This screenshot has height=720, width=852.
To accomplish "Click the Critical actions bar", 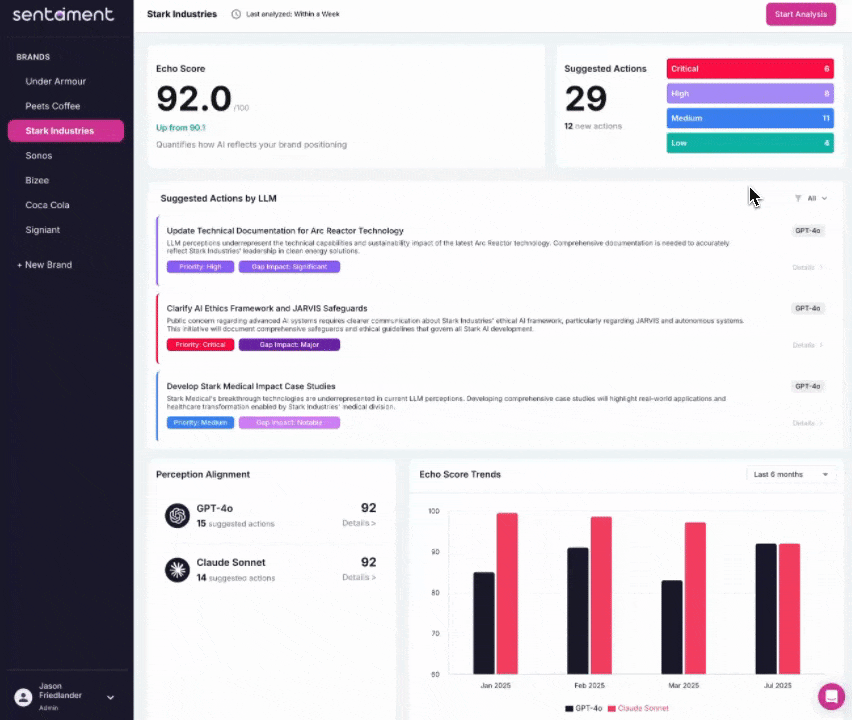I will coord(750,69).
